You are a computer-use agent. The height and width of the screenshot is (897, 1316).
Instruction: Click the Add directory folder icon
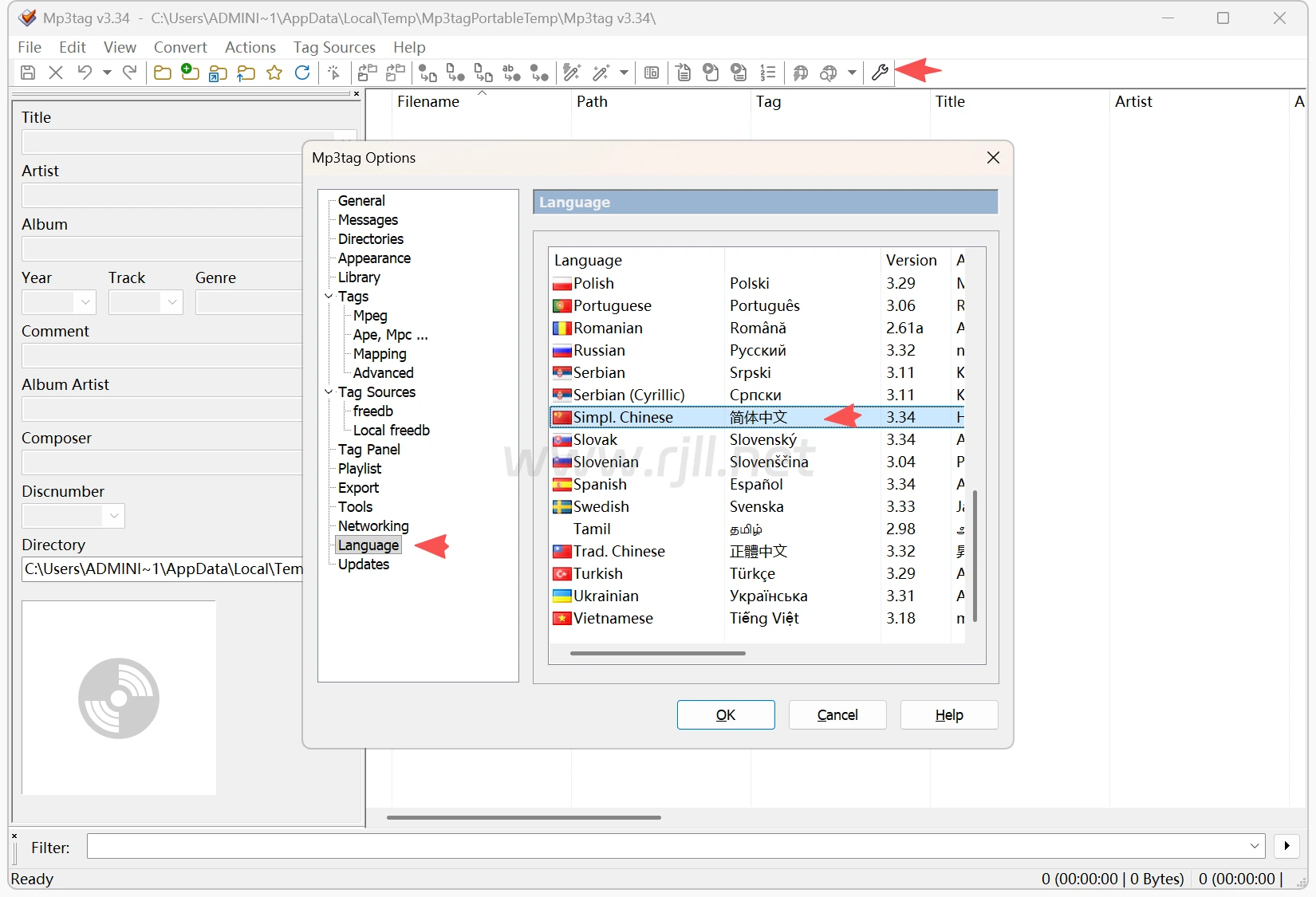190,73
